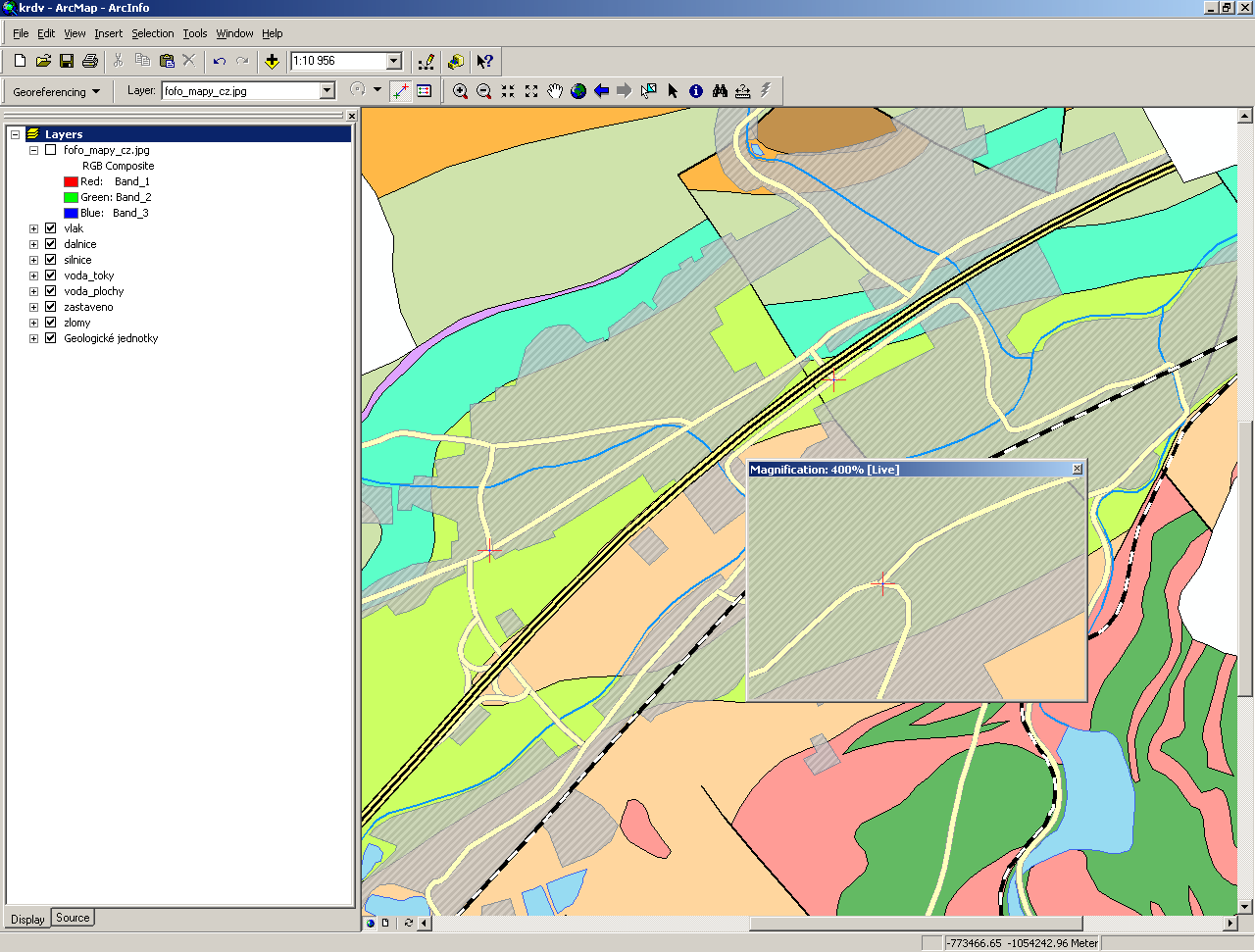Select the Add Control Points tool
This screenshot has width=1255, height=952.
(400, 91)
